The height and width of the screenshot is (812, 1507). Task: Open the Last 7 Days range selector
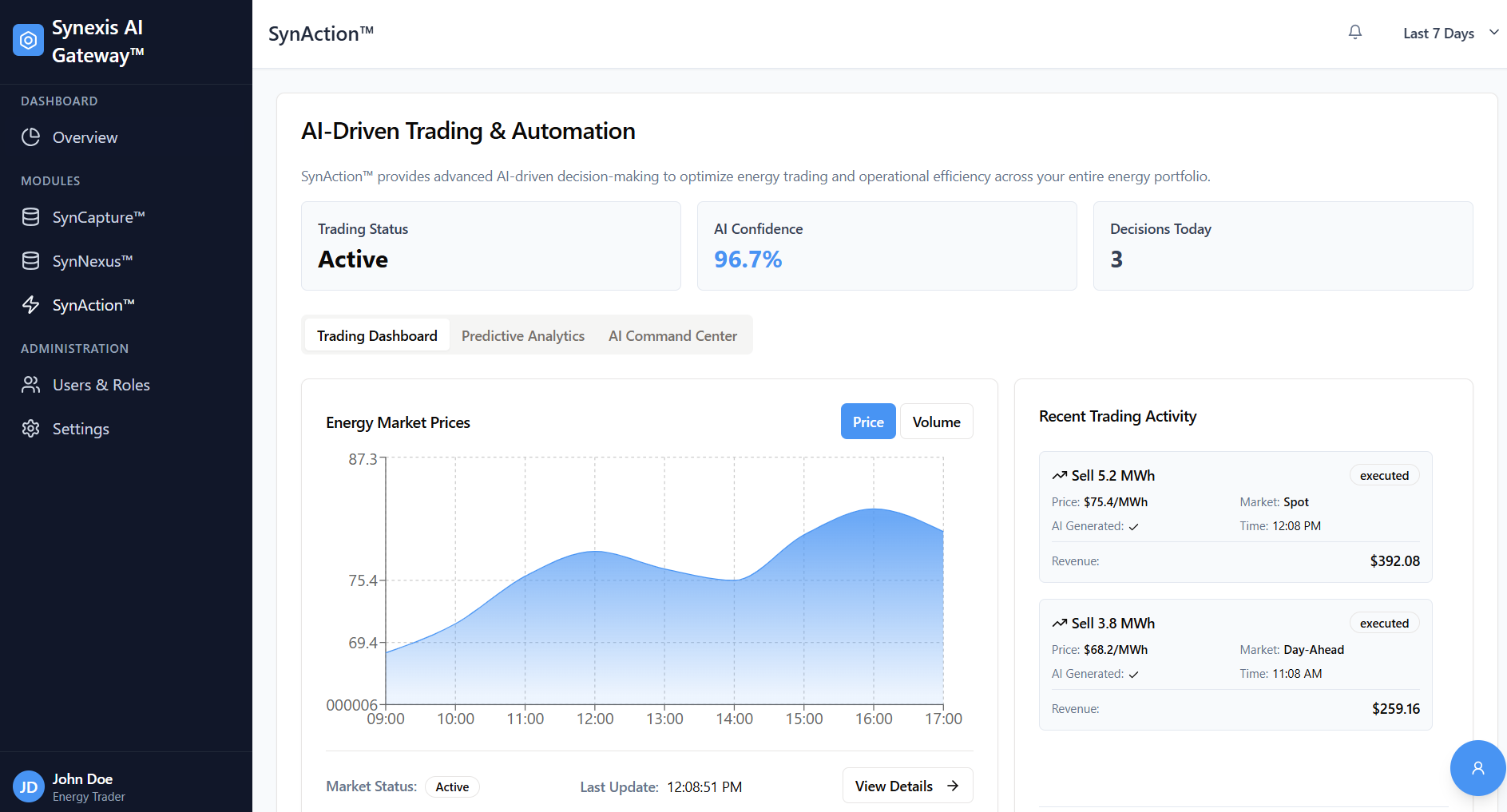point(1450,34)
